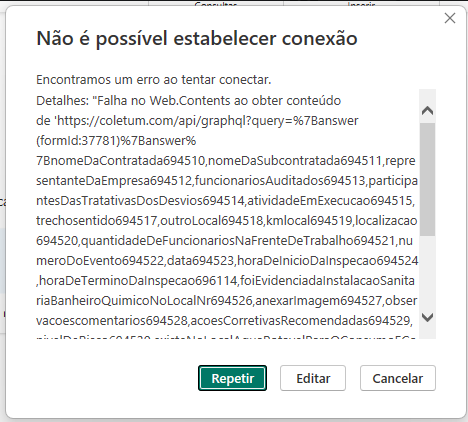The image size is (468, 422).
Task: Click the gray scrollbar thumb
Action: coord(427,179)
